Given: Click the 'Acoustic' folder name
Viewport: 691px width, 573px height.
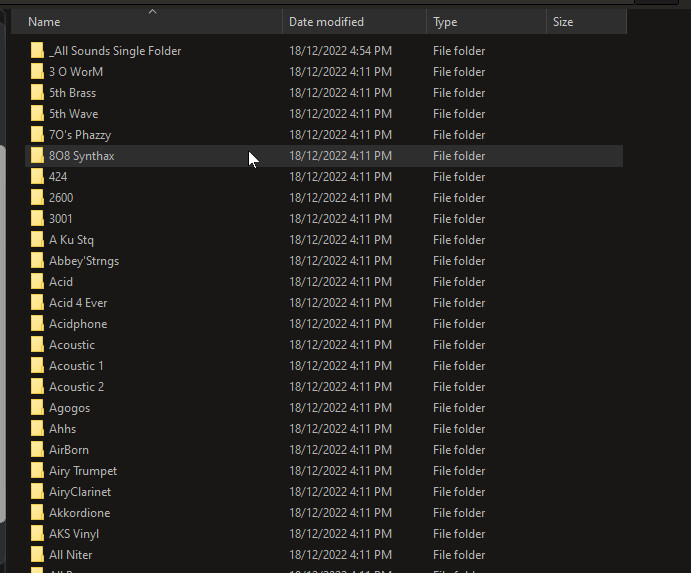Looking at the screenshot, I should tap(72, 345).
